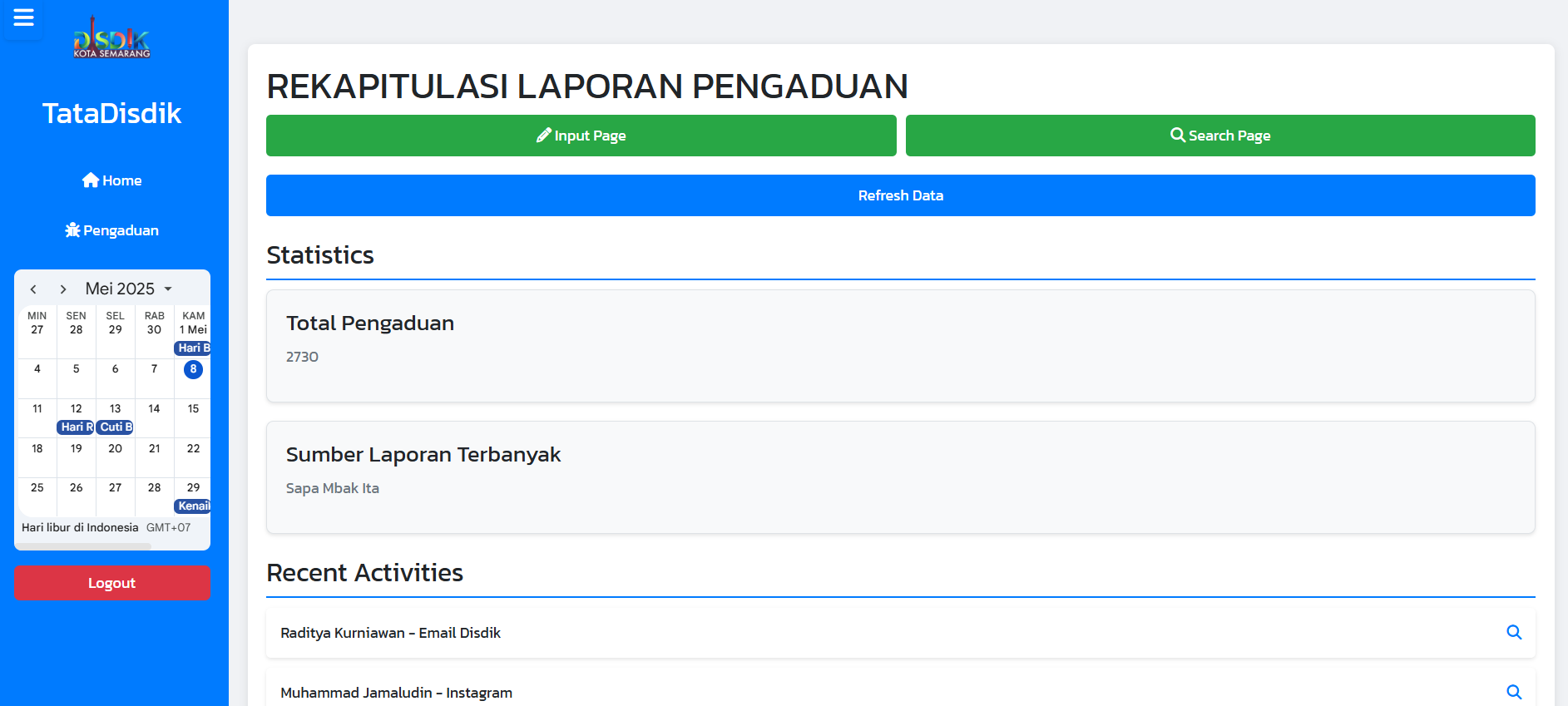Open the hamburger menu icon
1568x706 pixels.
tap(23, 17)
